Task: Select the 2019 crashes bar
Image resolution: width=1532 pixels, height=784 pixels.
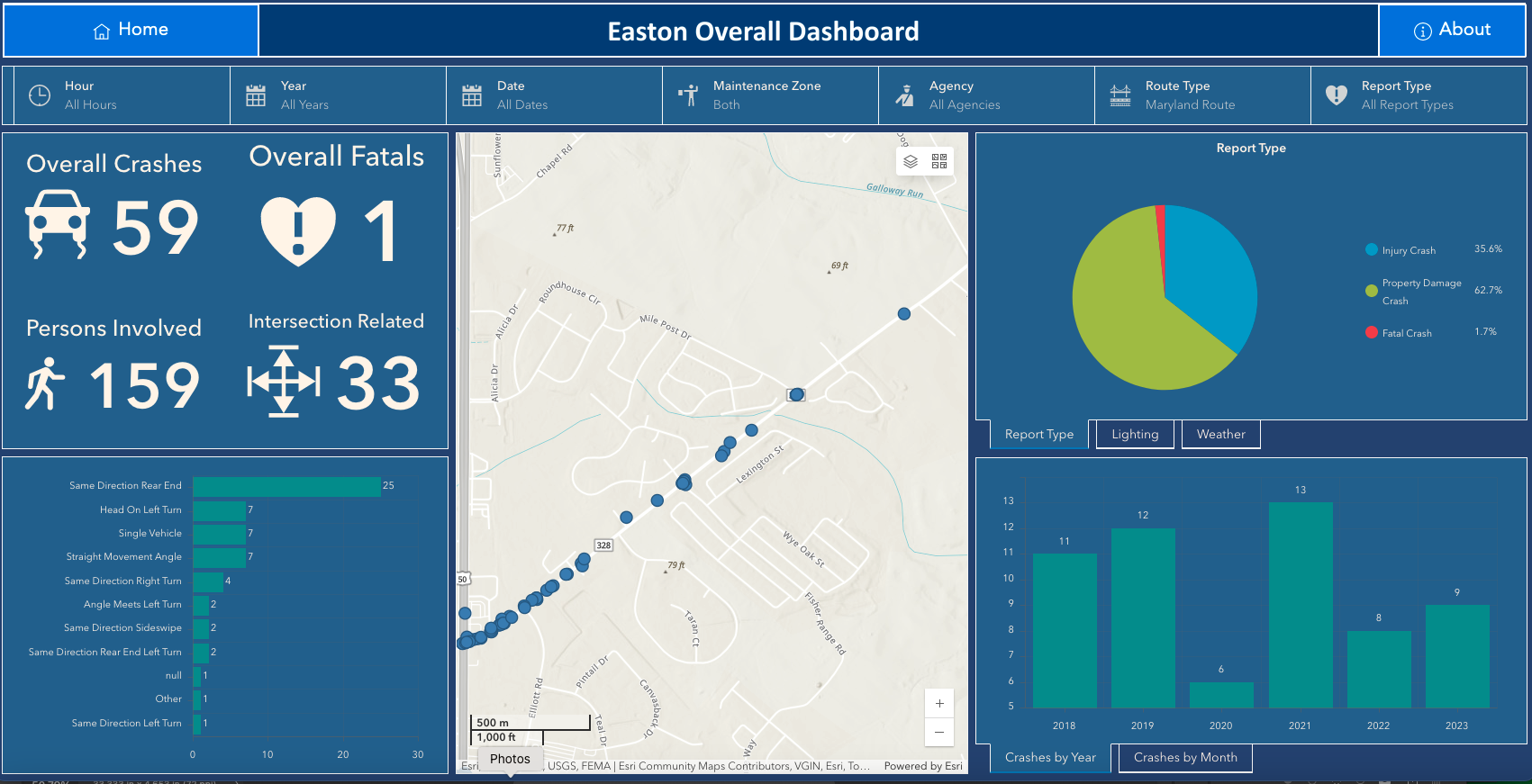Action: 1143,617
